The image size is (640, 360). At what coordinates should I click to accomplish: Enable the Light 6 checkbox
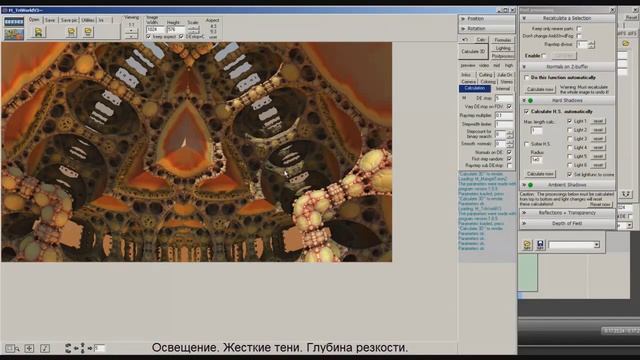[570, 165]
